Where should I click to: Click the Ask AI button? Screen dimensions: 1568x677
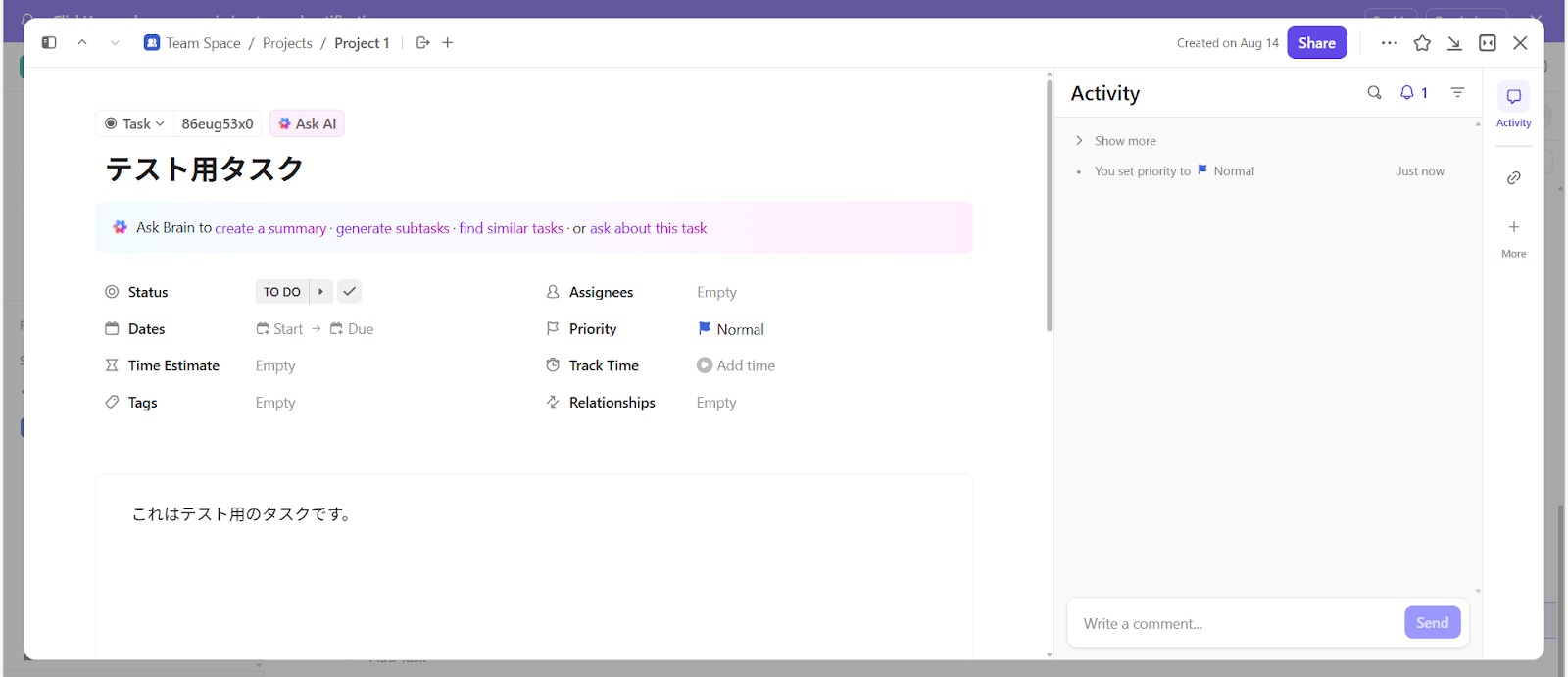307,123
